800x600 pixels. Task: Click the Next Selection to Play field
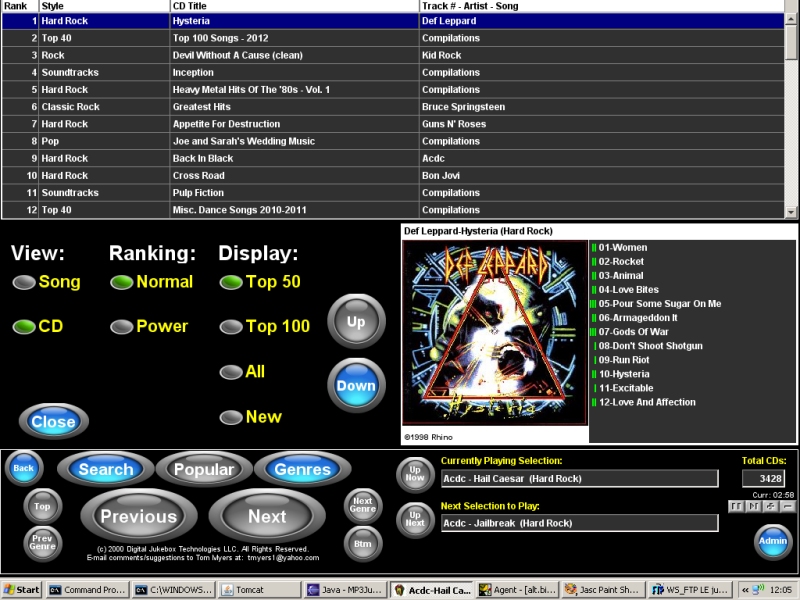point(580,523)
